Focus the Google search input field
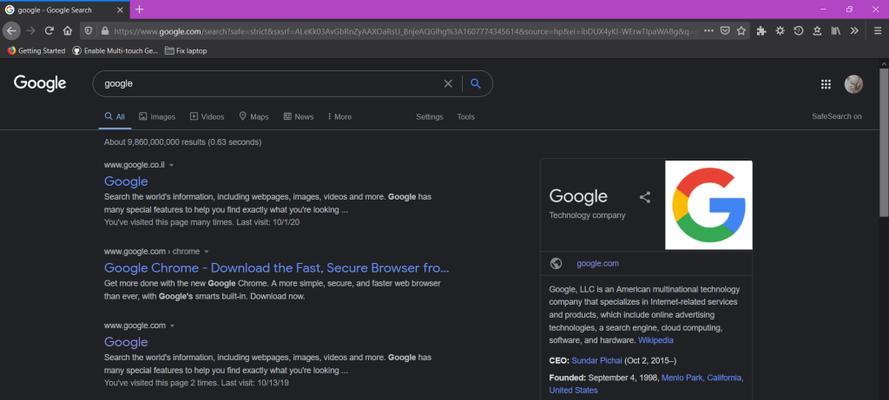 269,84
